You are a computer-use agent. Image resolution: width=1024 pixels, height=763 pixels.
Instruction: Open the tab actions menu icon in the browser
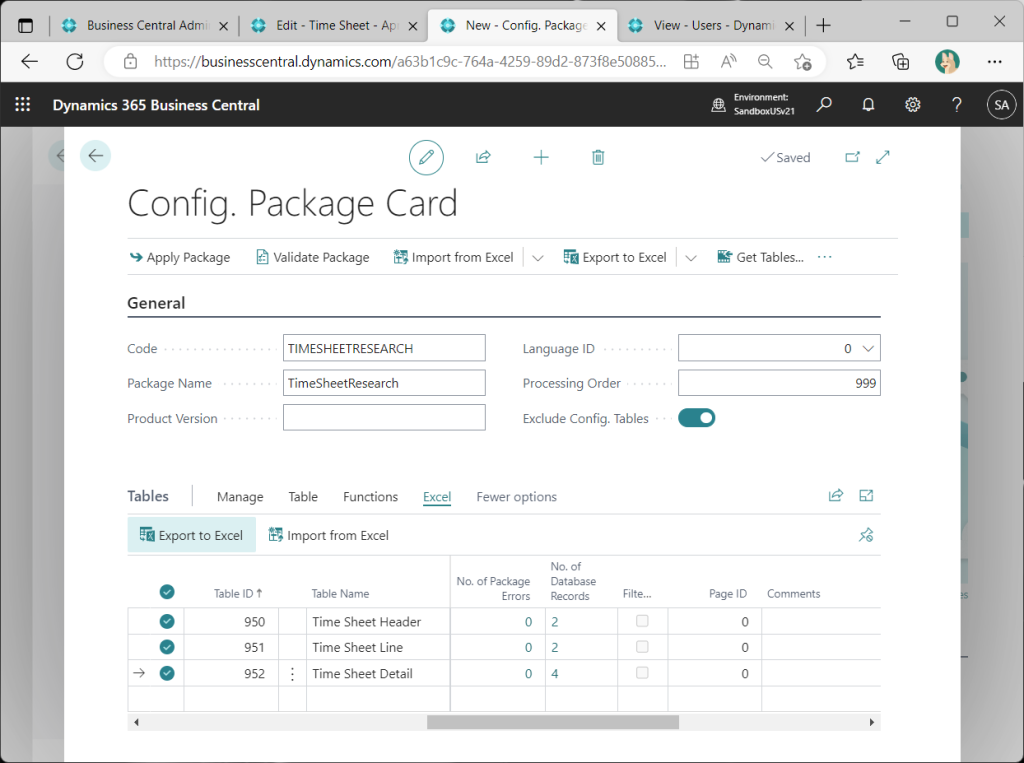[x=25, y=26]
